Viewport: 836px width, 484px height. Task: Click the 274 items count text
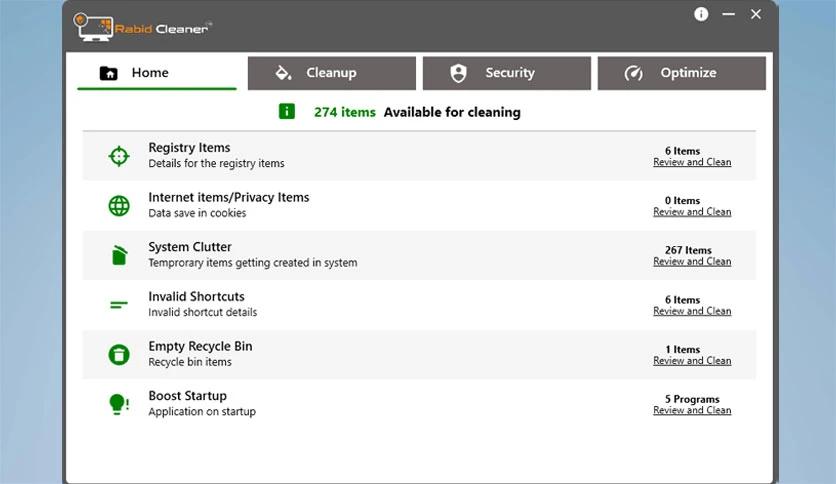(344, 112)
